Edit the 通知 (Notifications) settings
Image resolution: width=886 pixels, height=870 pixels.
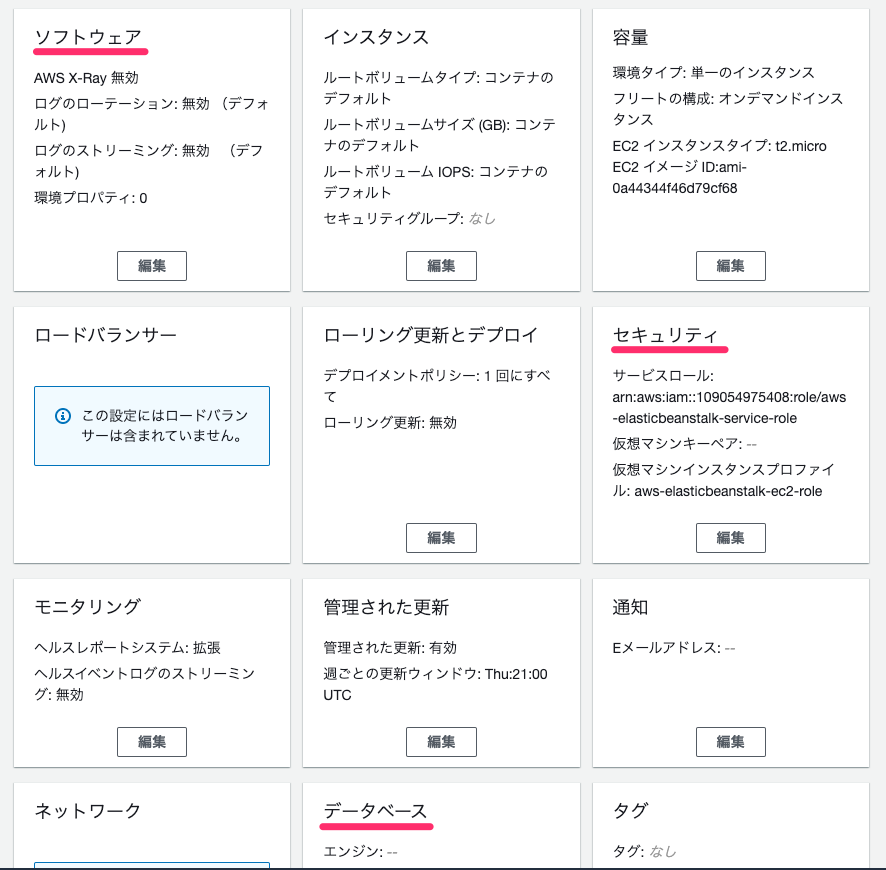tap(730, 741)
